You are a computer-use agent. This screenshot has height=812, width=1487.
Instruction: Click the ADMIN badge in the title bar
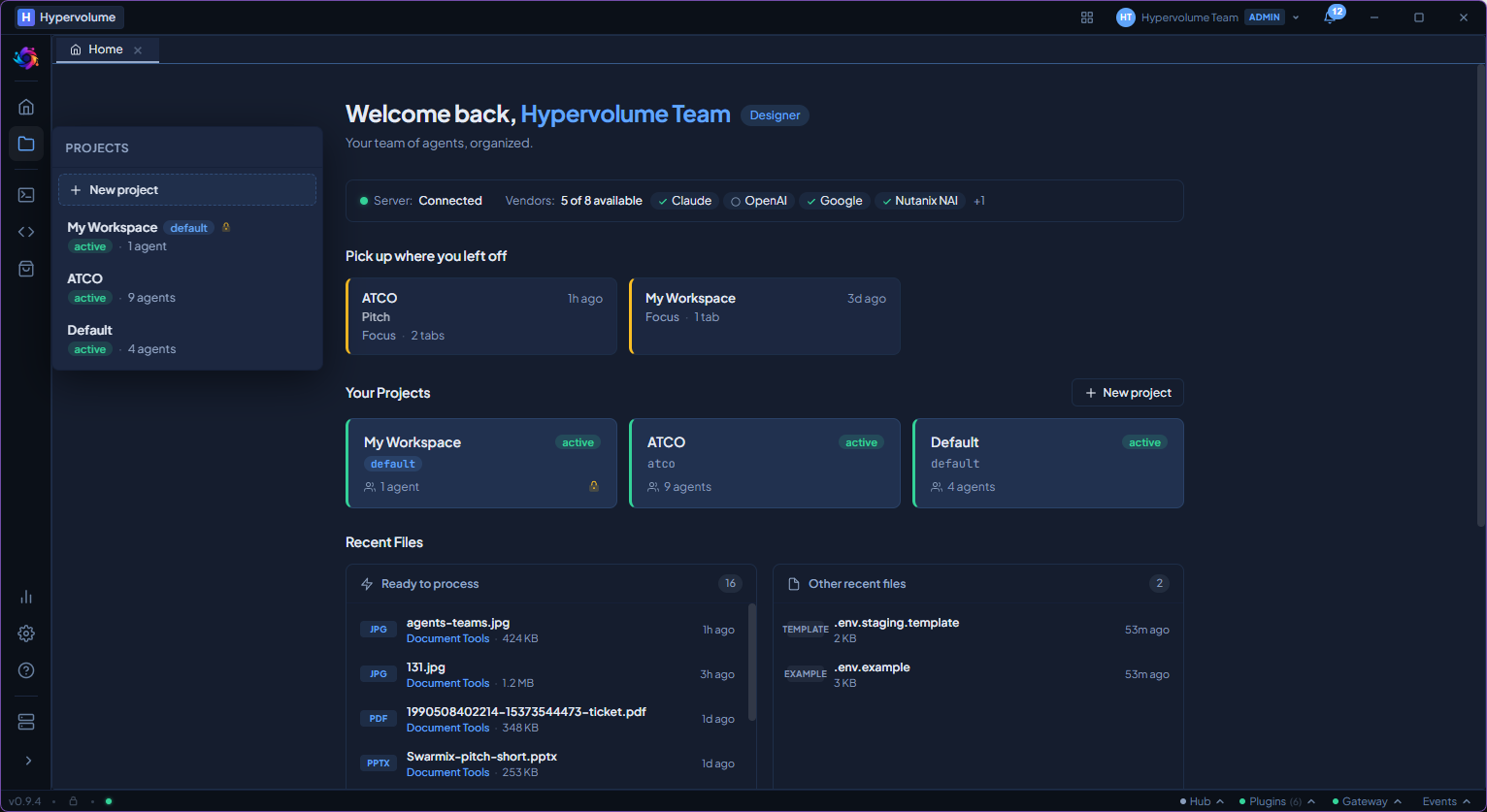[1264, 17]
